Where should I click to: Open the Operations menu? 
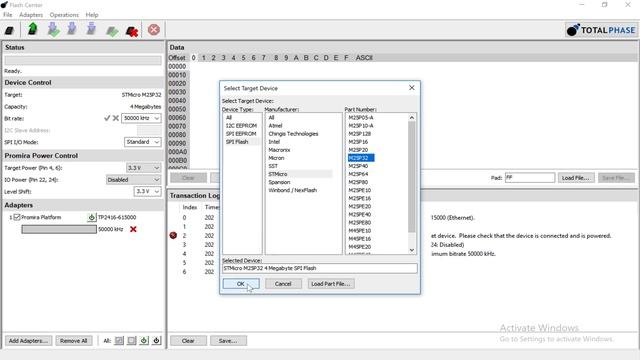tap(64, 15)
